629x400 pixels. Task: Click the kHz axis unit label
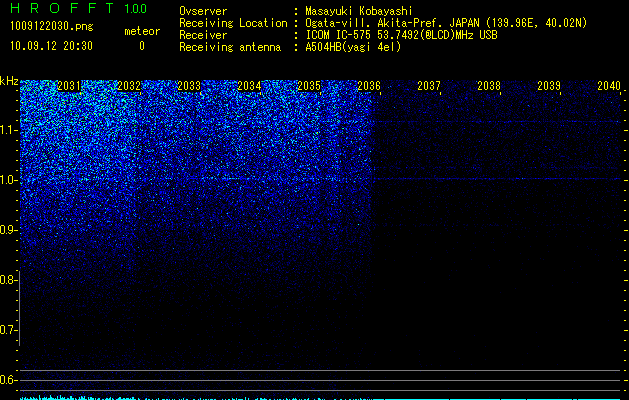9,81
